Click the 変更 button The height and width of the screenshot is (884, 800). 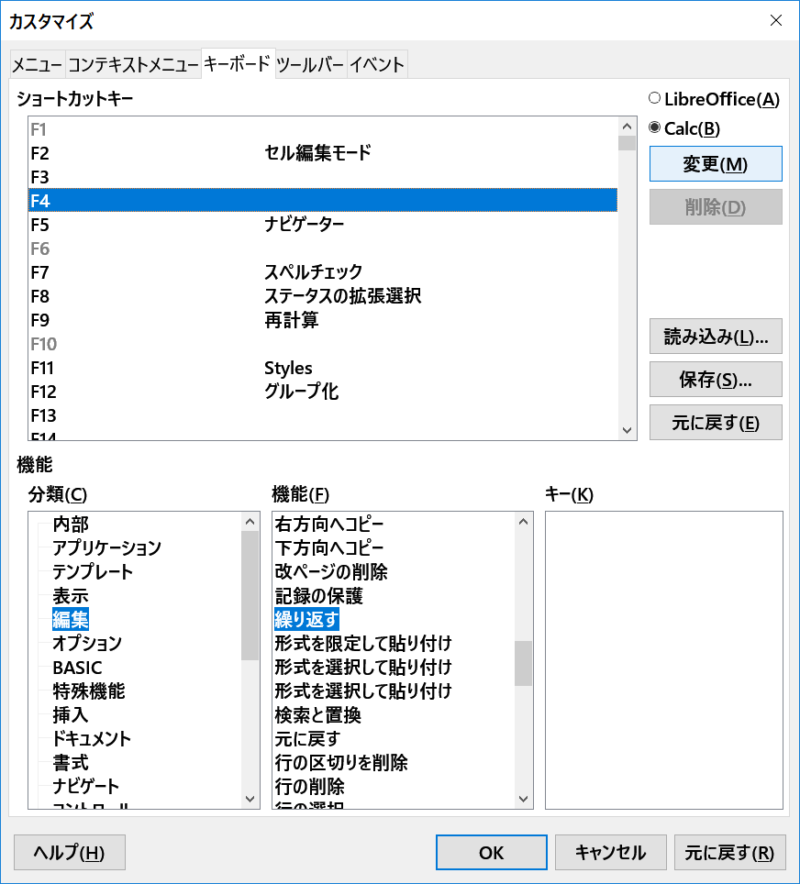click(715, 164)
